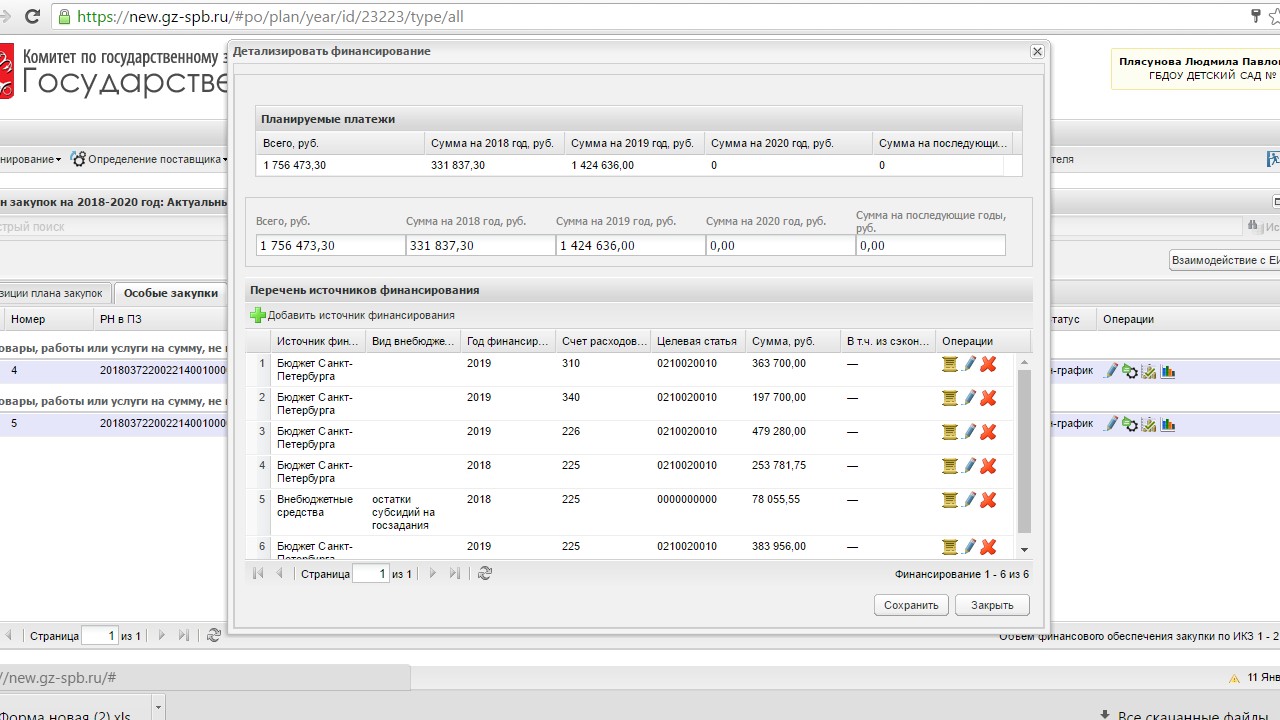Open the Определение поставщика dropdown menu
Screen dimensions: 1280x720
(148, 159)
